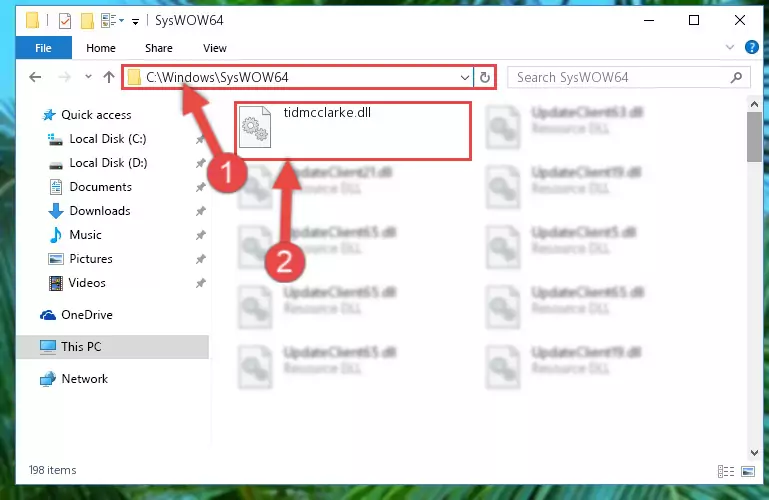Click the pin icon beside Pictures

point(200,259)
